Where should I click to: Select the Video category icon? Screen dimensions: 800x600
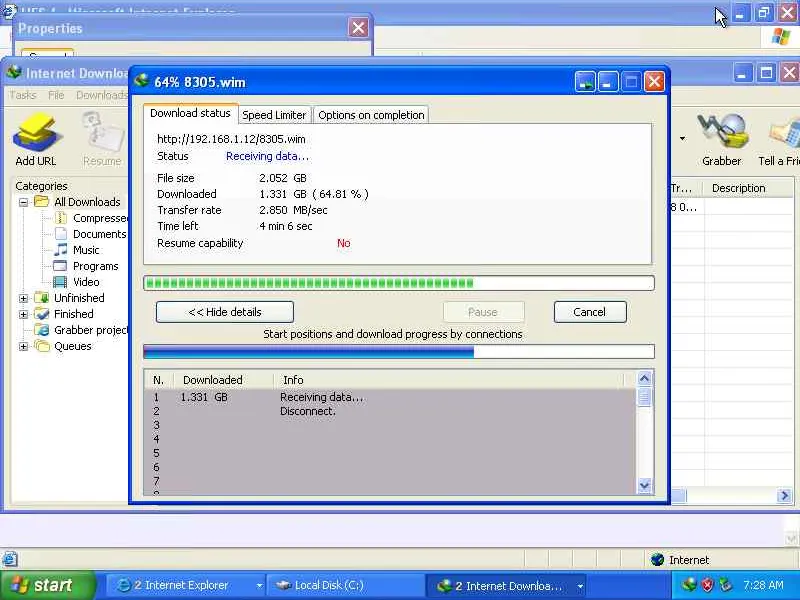pos(60,282)
